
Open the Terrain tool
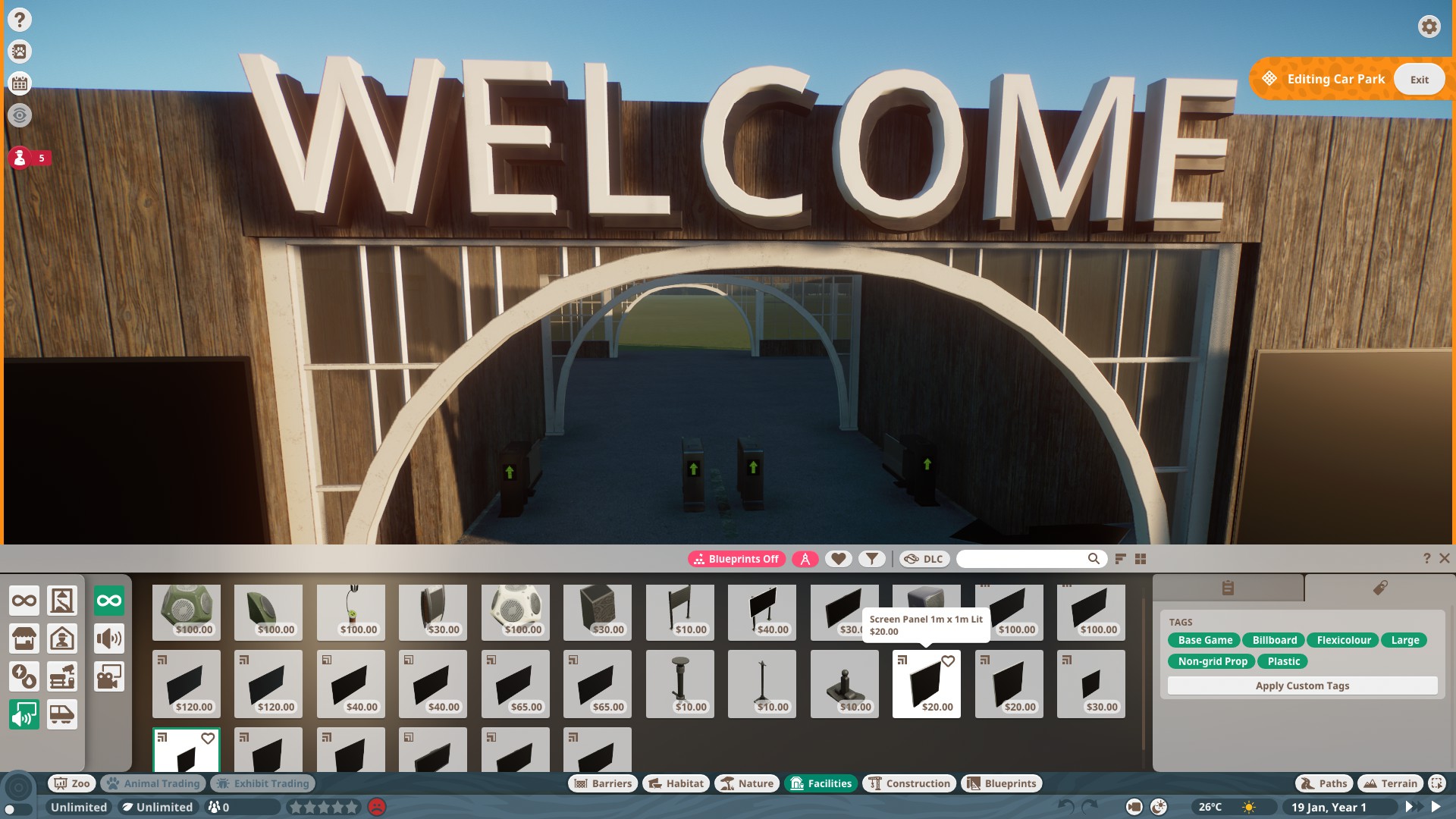tap(1391, 783)
